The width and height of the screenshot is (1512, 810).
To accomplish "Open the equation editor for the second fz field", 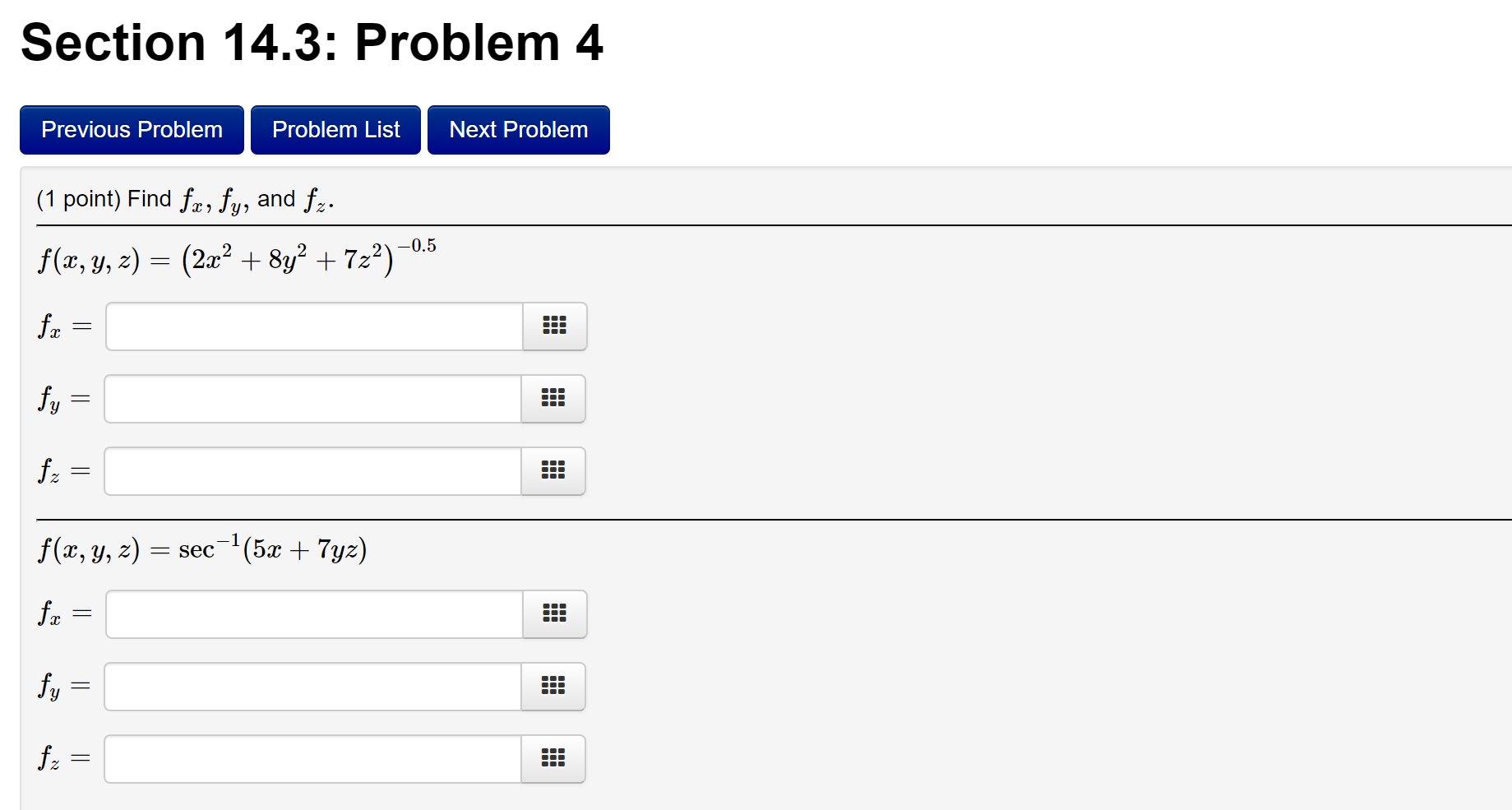I will pos(553,759).
